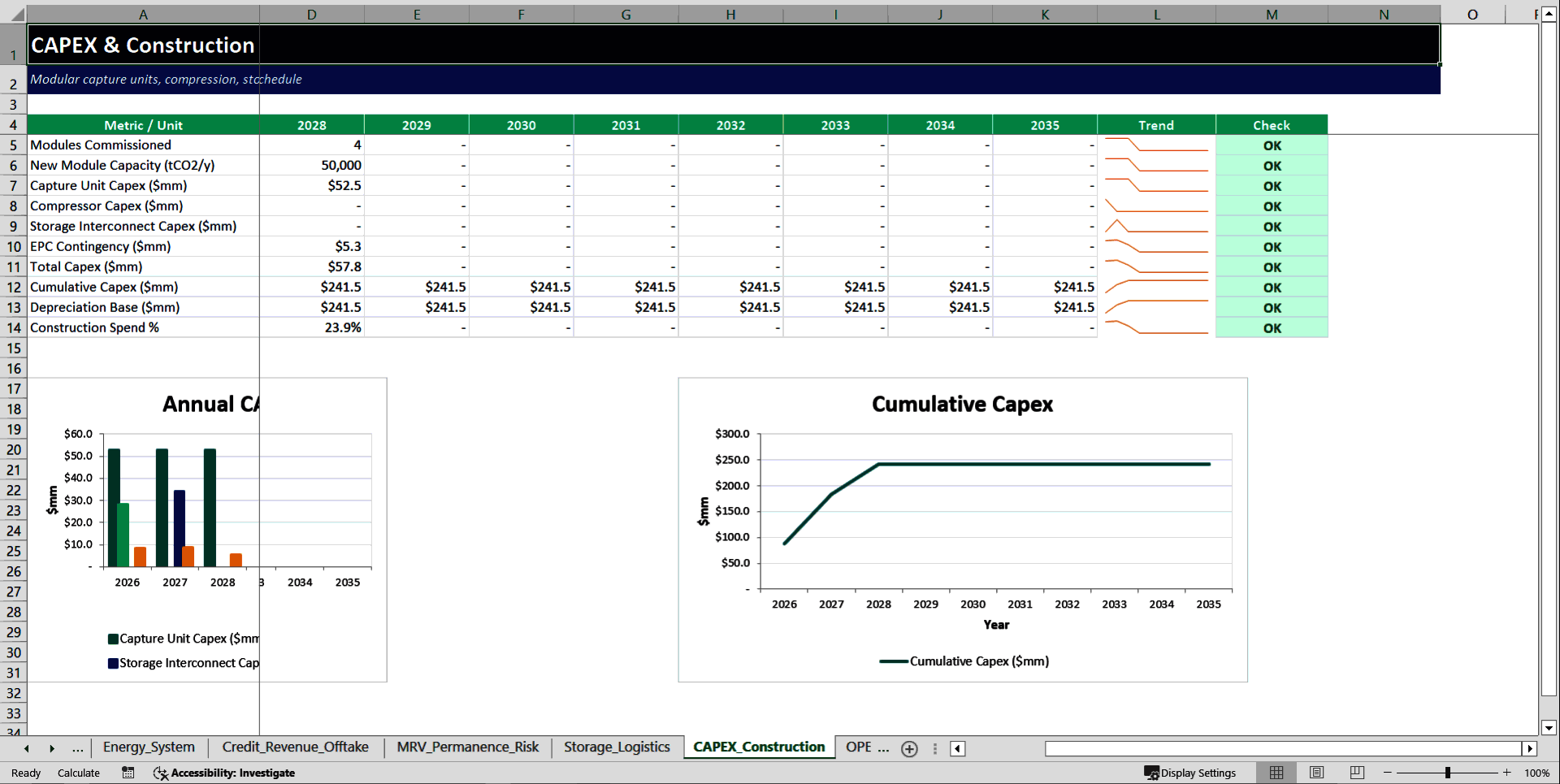Open Display Settings in status bar
Image resolution: width=1560 pixels, height=784 pixels.
[x=1190, y=773]
